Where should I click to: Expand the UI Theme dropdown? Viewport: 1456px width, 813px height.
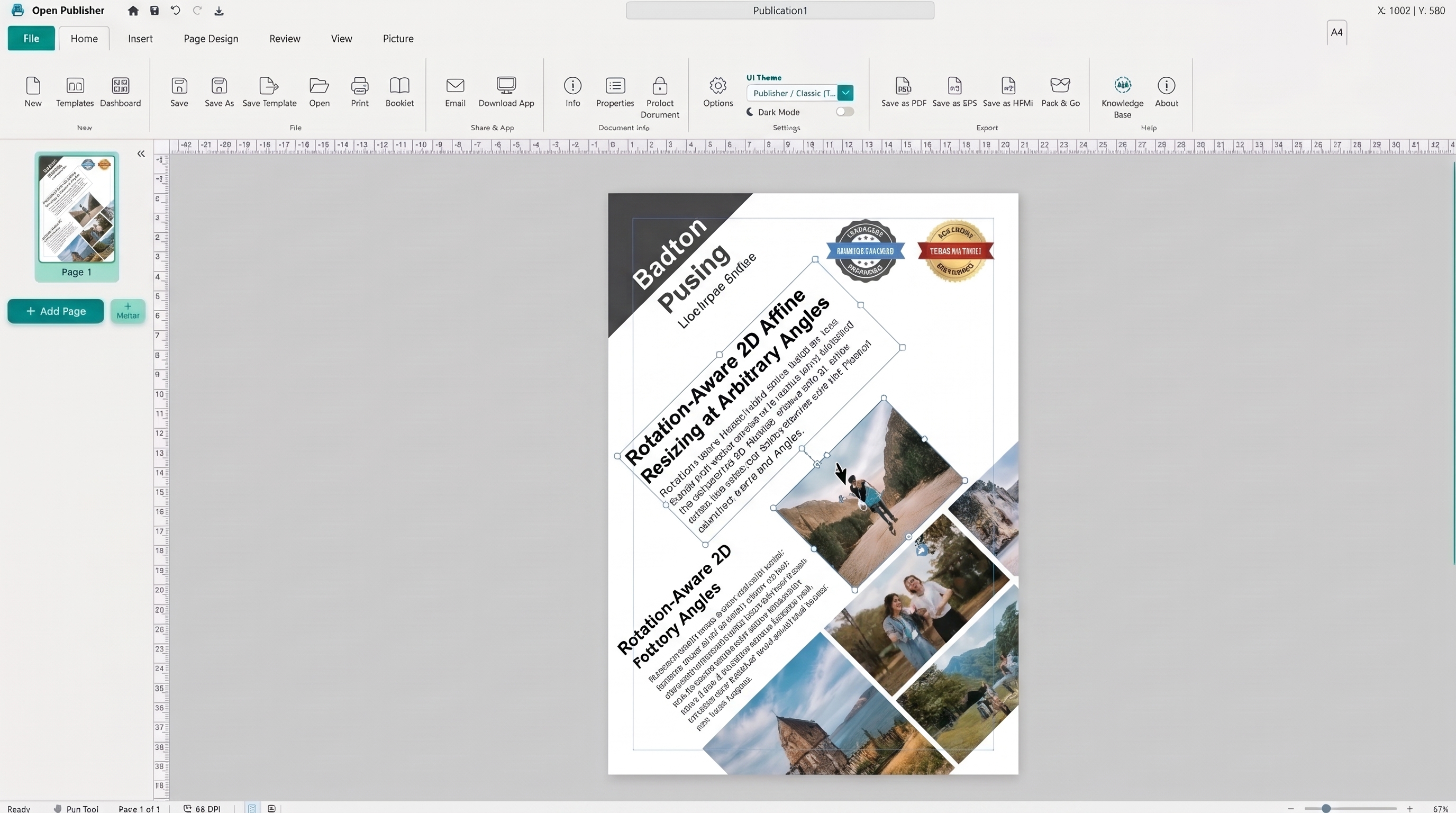pyautogui.click(x=845, y=93)
